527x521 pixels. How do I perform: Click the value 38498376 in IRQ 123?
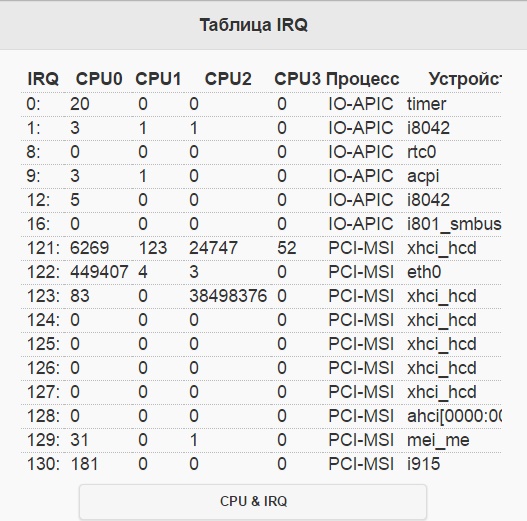coord(228,296)
